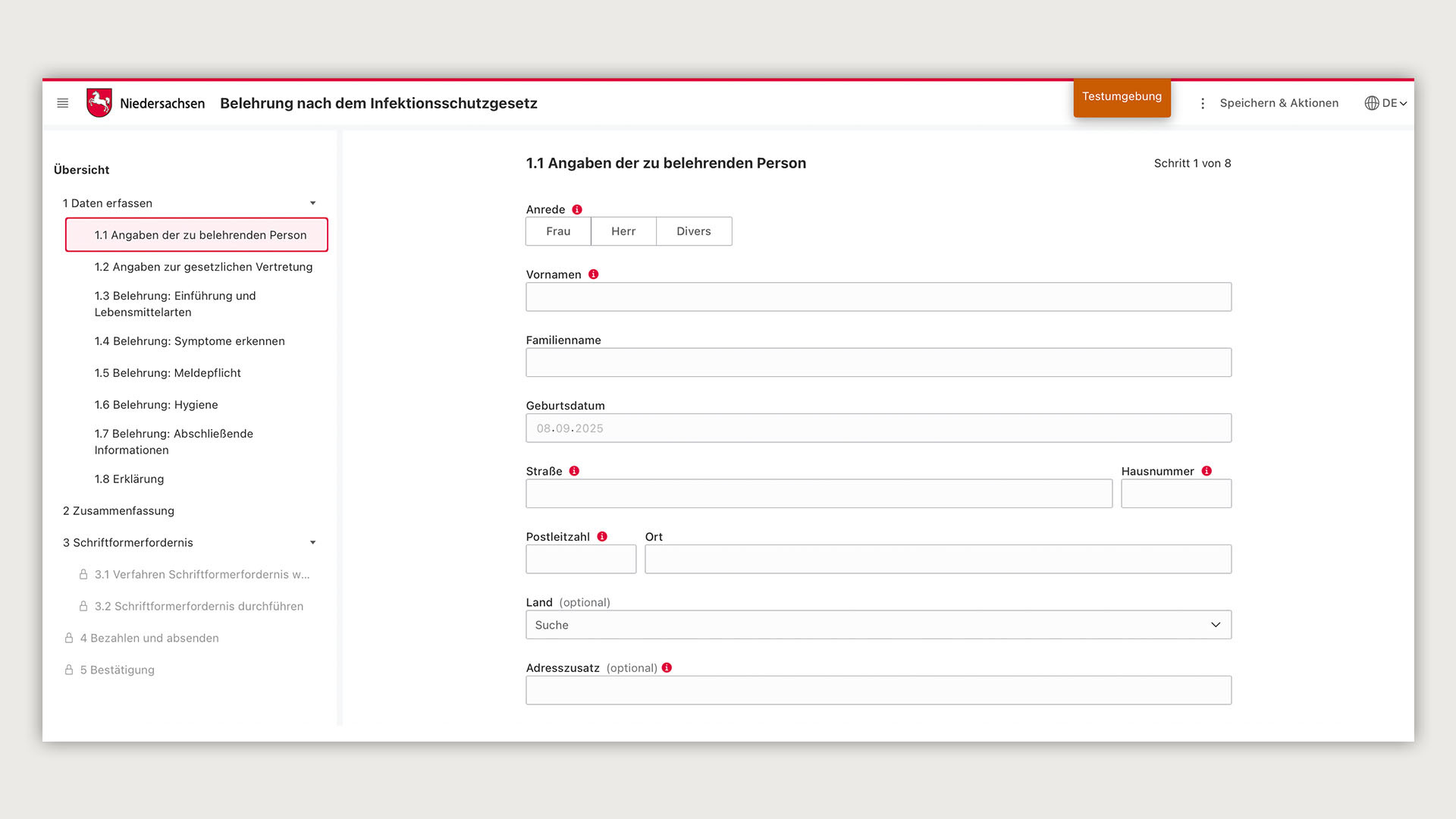Screen dimensions: 1456x819
Task: Click the info icon beside Vornamen
Action: click(594, 275)
